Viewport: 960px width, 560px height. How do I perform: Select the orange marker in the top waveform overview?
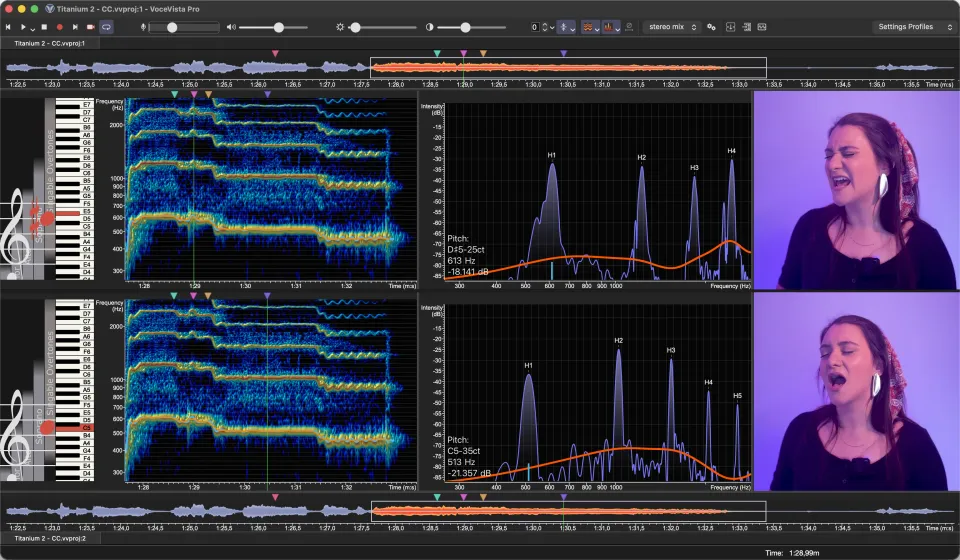[483, 54]
